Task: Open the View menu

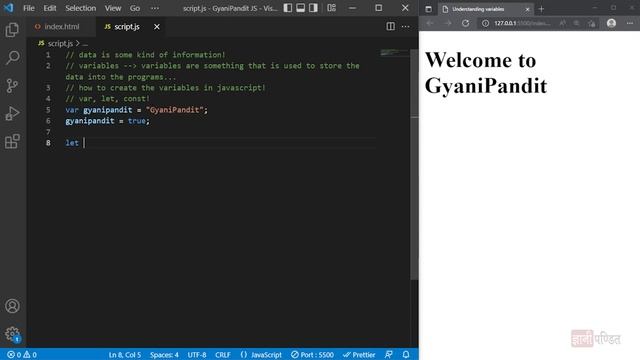Action: point(113,8)
